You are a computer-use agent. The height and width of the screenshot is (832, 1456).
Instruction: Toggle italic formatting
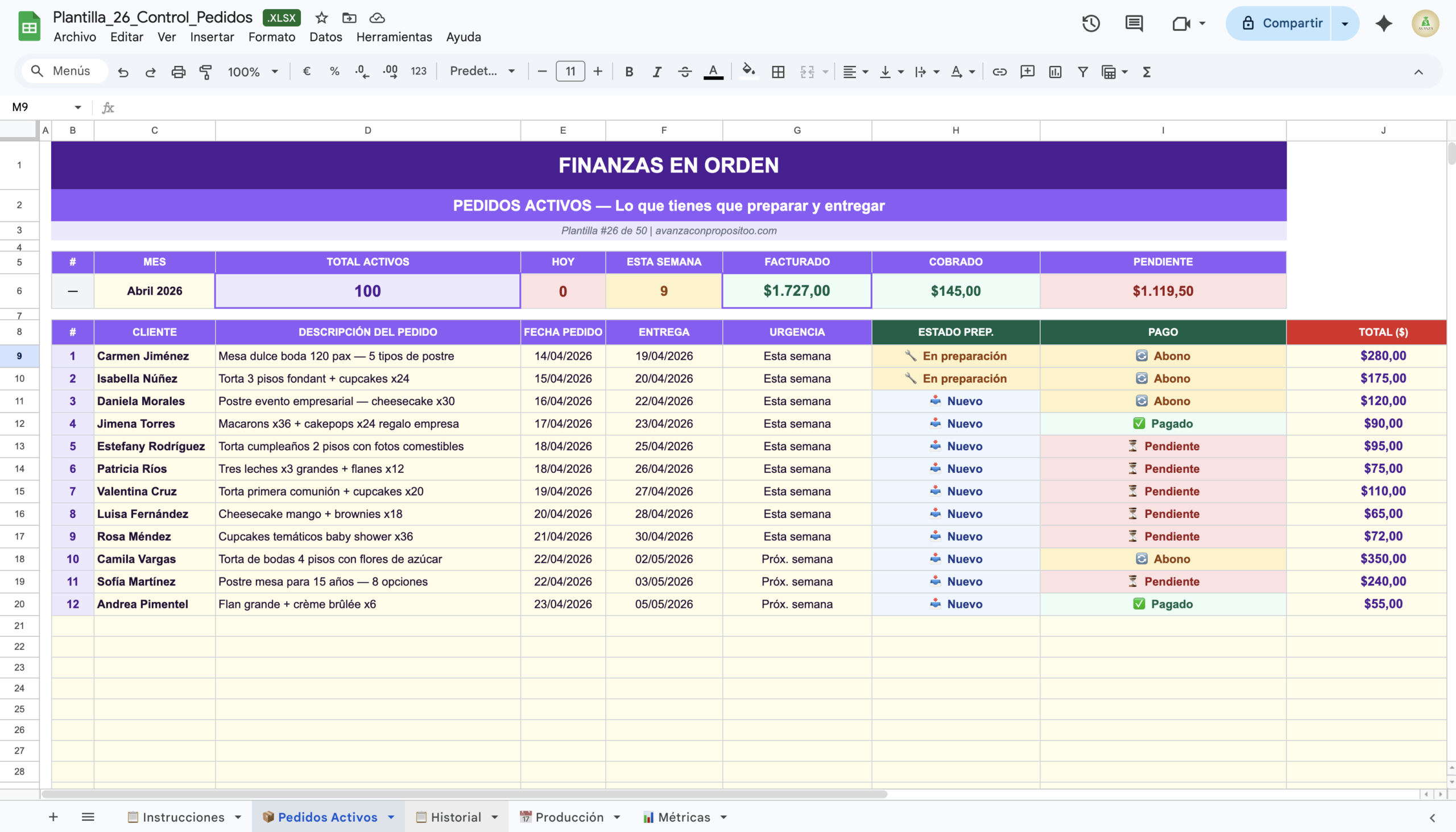657,72
